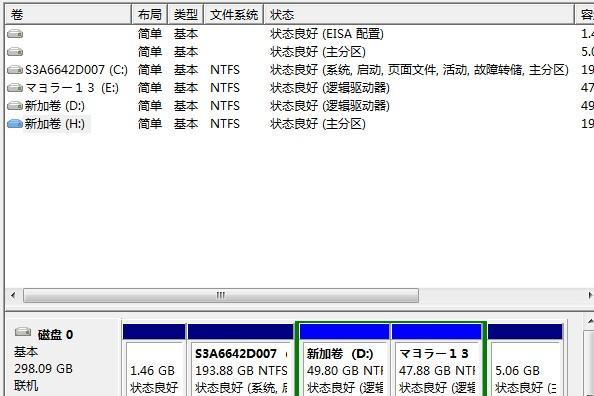Select the 1.46 GB partition block
The height and width of the screenshot is (396, 594).
coord(154,360)
